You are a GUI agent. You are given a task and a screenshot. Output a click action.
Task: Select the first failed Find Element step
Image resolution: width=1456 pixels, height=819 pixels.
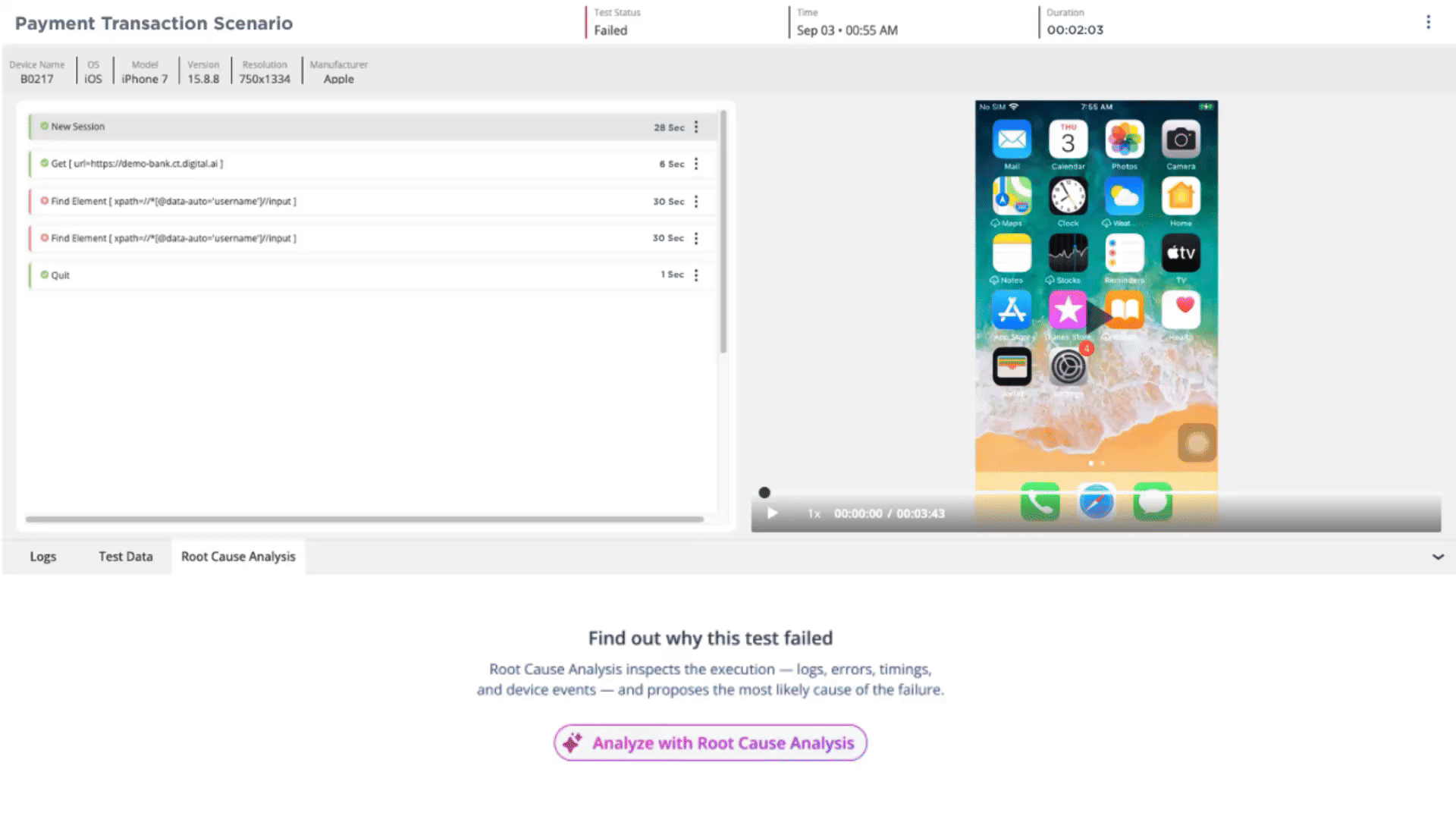[372, 201]
